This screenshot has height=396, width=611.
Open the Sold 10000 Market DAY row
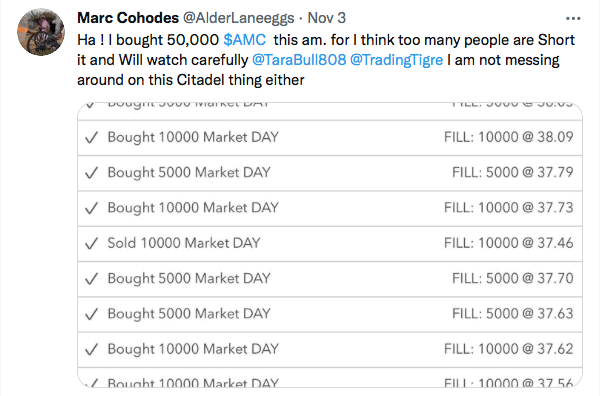click(x=330, y=244)
